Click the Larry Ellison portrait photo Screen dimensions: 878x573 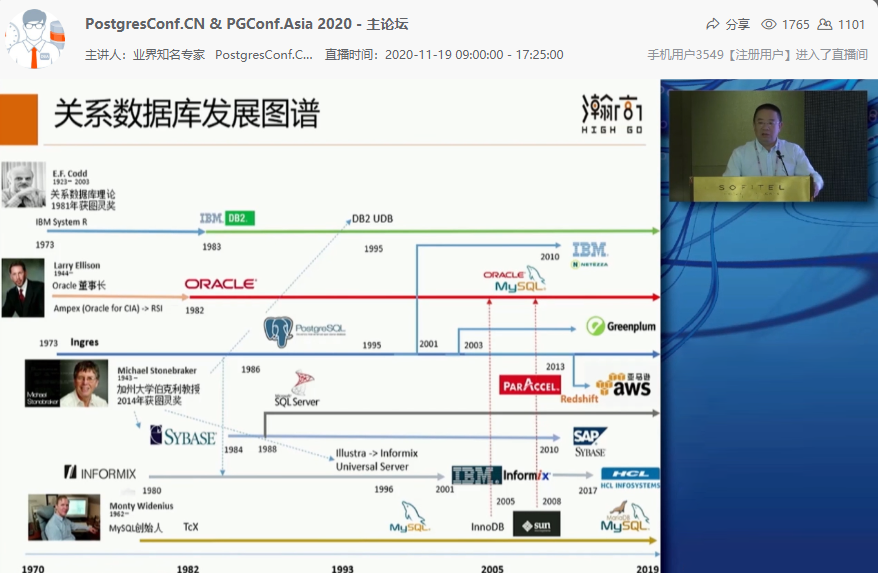pyautogui.click(x=23, y=288)
